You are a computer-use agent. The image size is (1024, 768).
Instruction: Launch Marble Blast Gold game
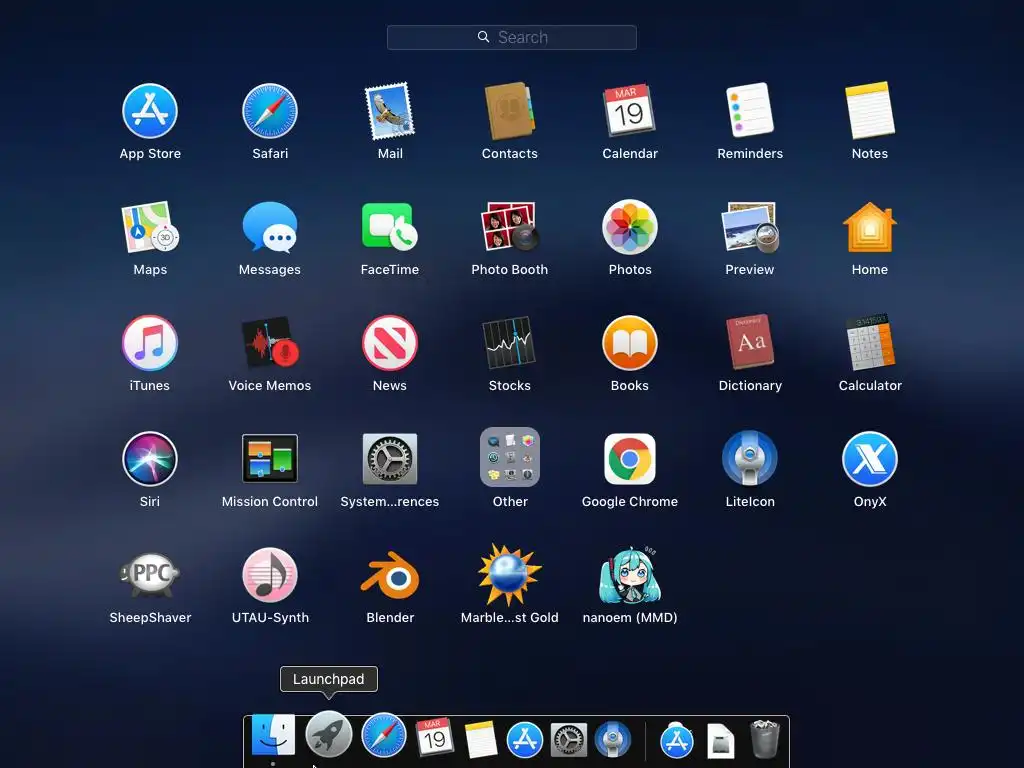[x=509, y=575]
